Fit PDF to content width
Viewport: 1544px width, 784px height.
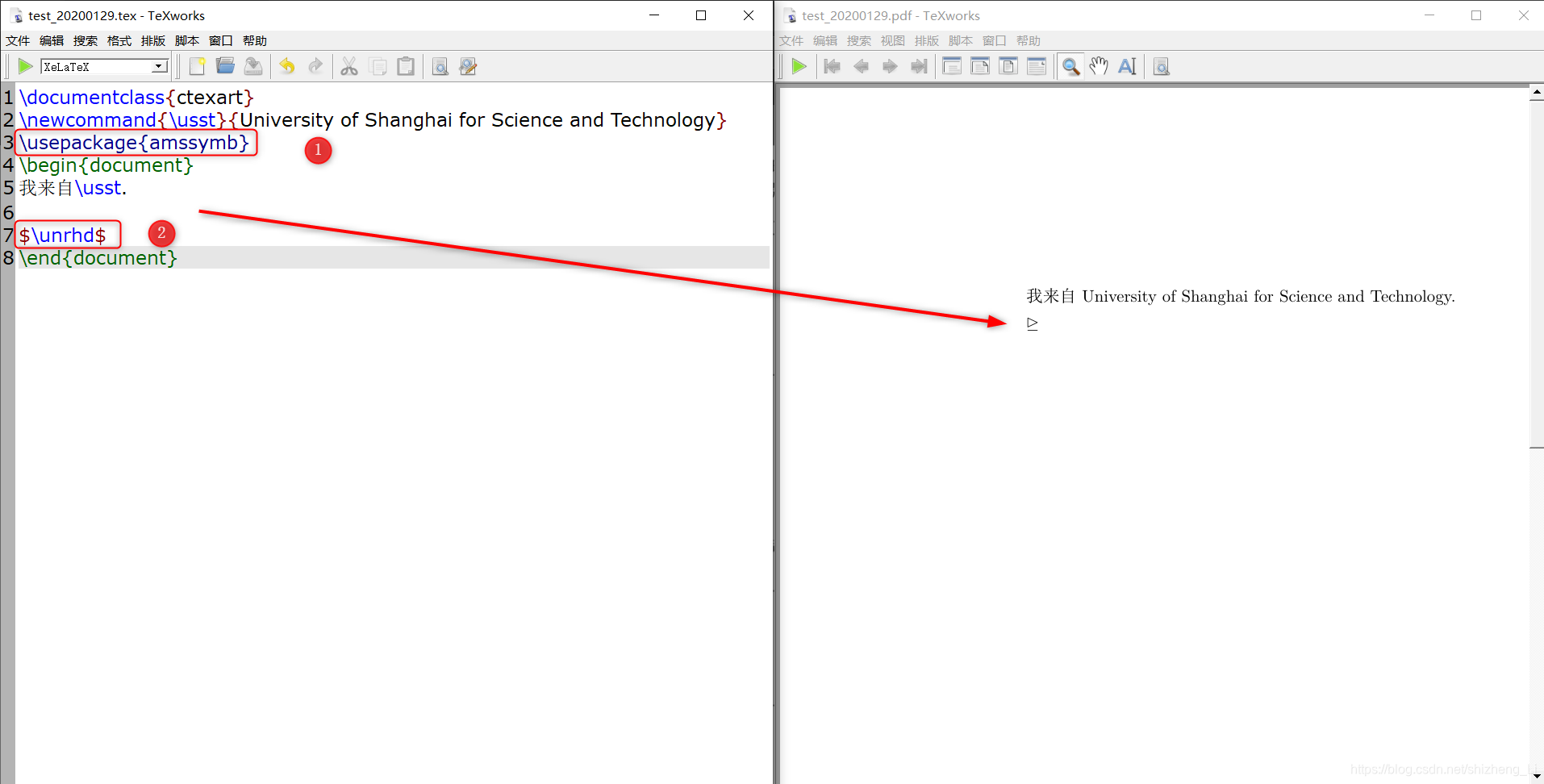1037,66
